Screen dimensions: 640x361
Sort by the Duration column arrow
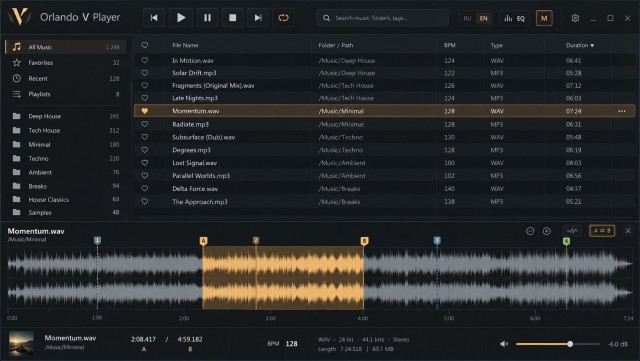(x=592, y=45)
